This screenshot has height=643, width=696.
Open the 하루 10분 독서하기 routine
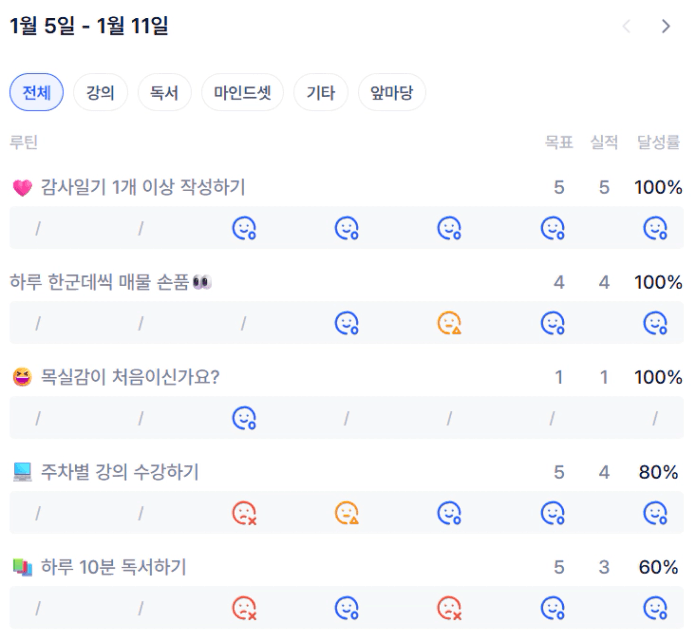[x=113, y=567]
